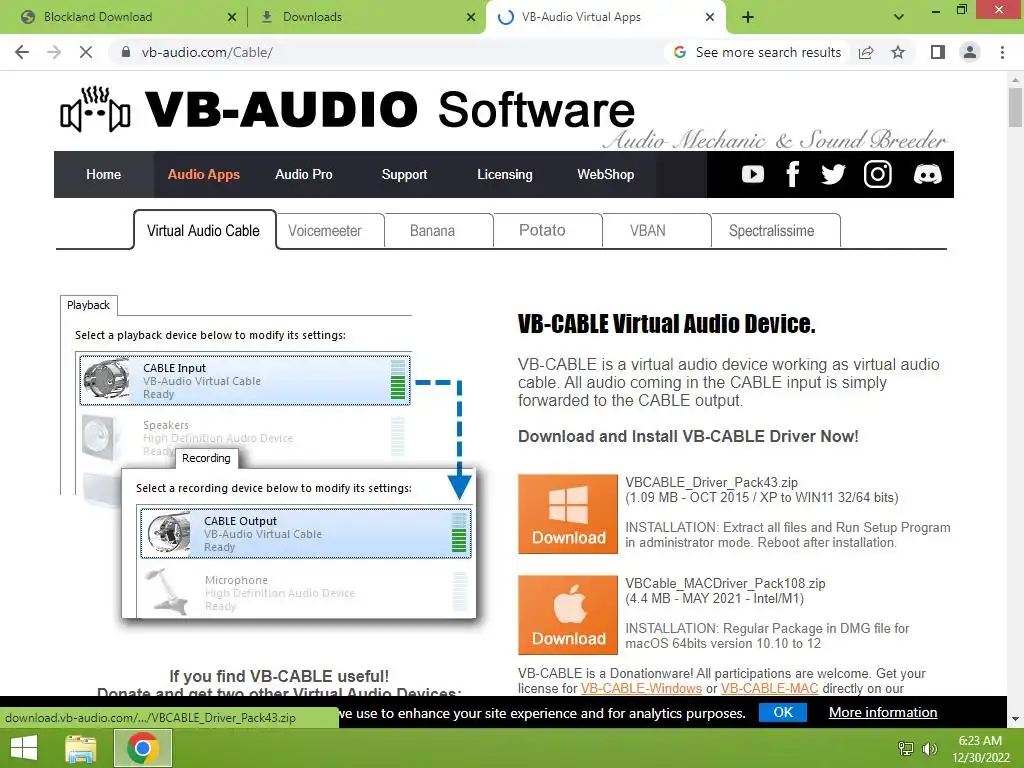Bookmark this page with the star icon

(898, 52)
